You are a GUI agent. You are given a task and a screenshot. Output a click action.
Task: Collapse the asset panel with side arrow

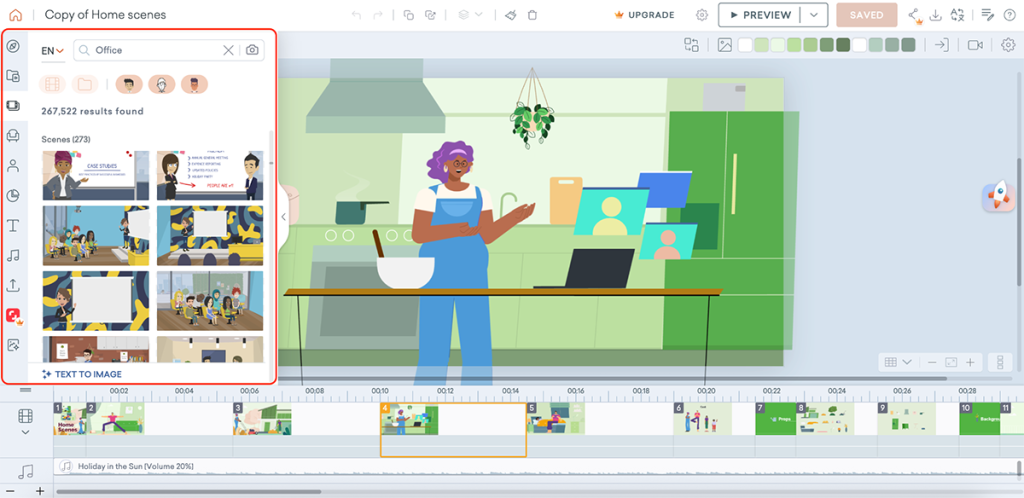pyautogui.click(x=283, y=217)
